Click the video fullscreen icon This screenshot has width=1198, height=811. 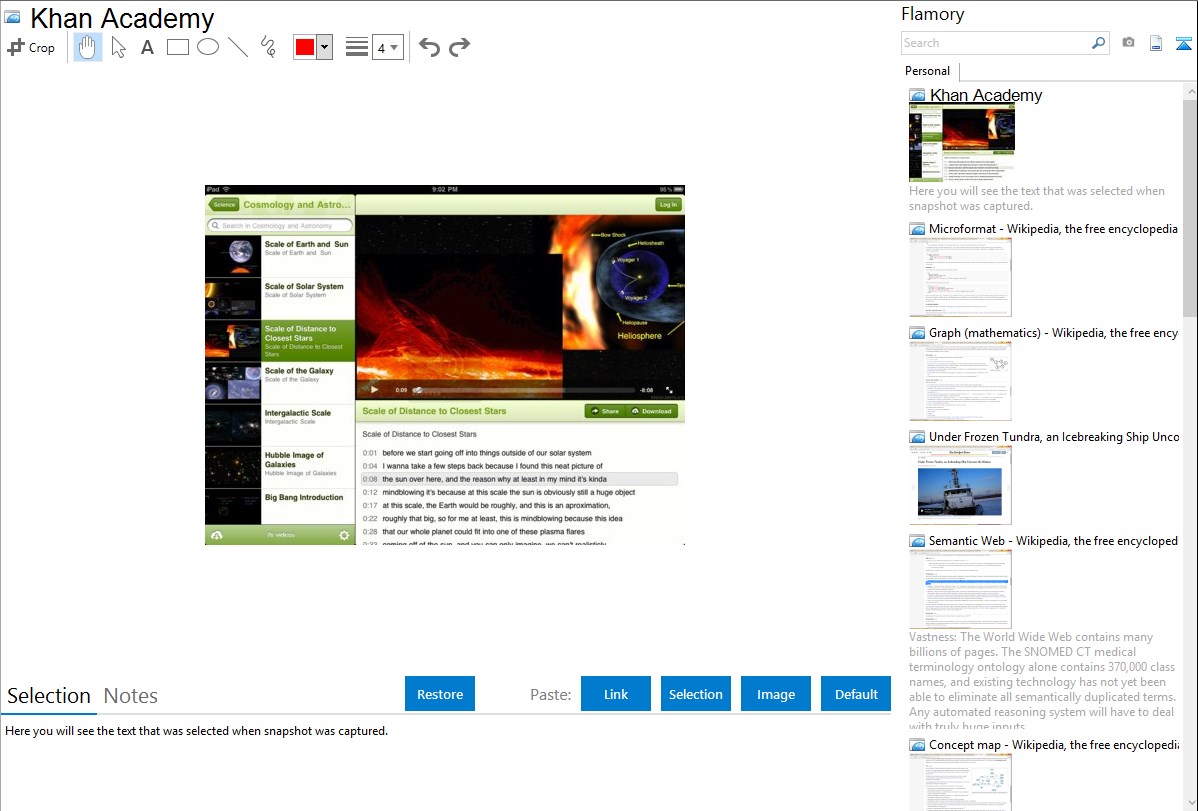coord(669,390)
